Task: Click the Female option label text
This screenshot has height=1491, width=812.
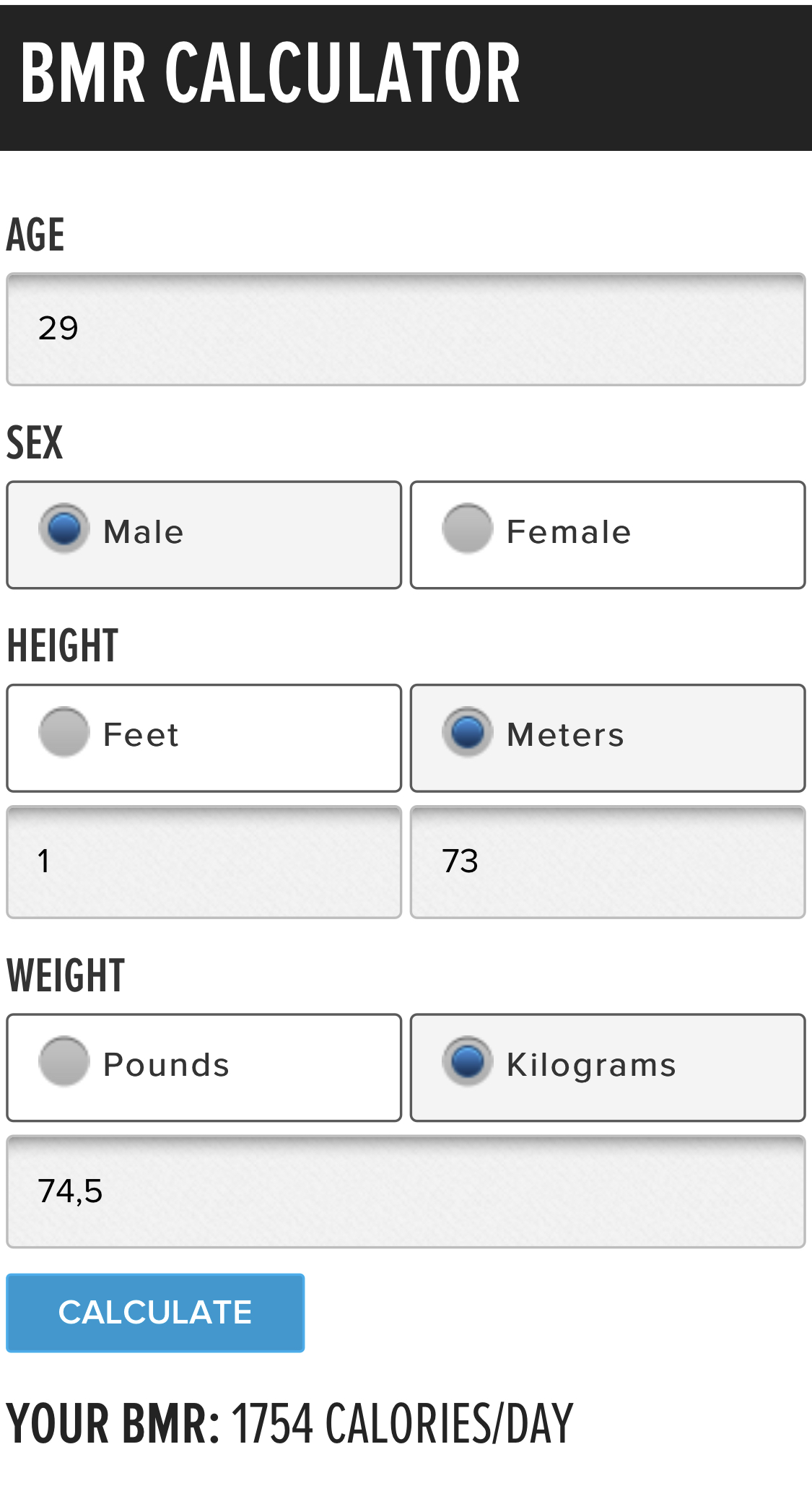Action: (x=569, y=532)
